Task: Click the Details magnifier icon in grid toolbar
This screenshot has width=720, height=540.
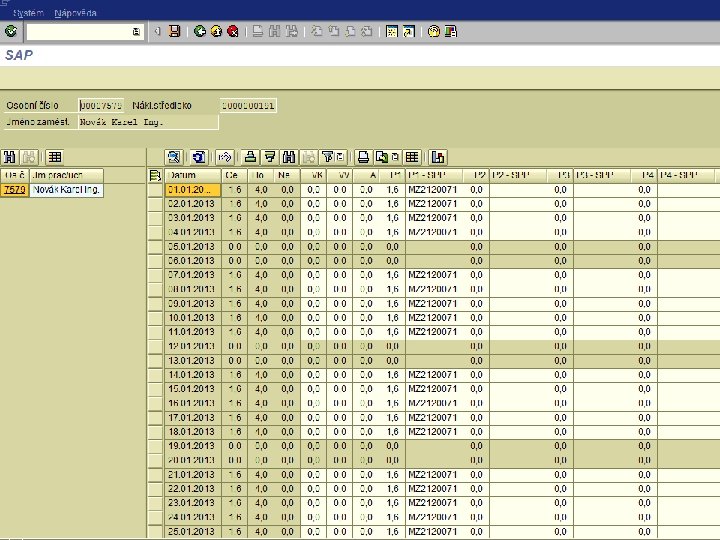Action: (x=173, y=157)
